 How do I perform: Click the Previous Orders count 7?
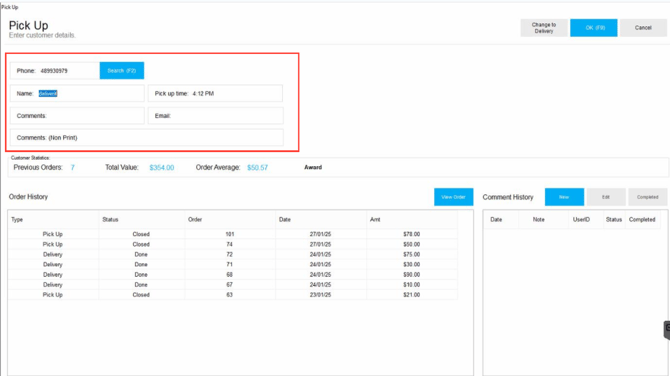73,167
